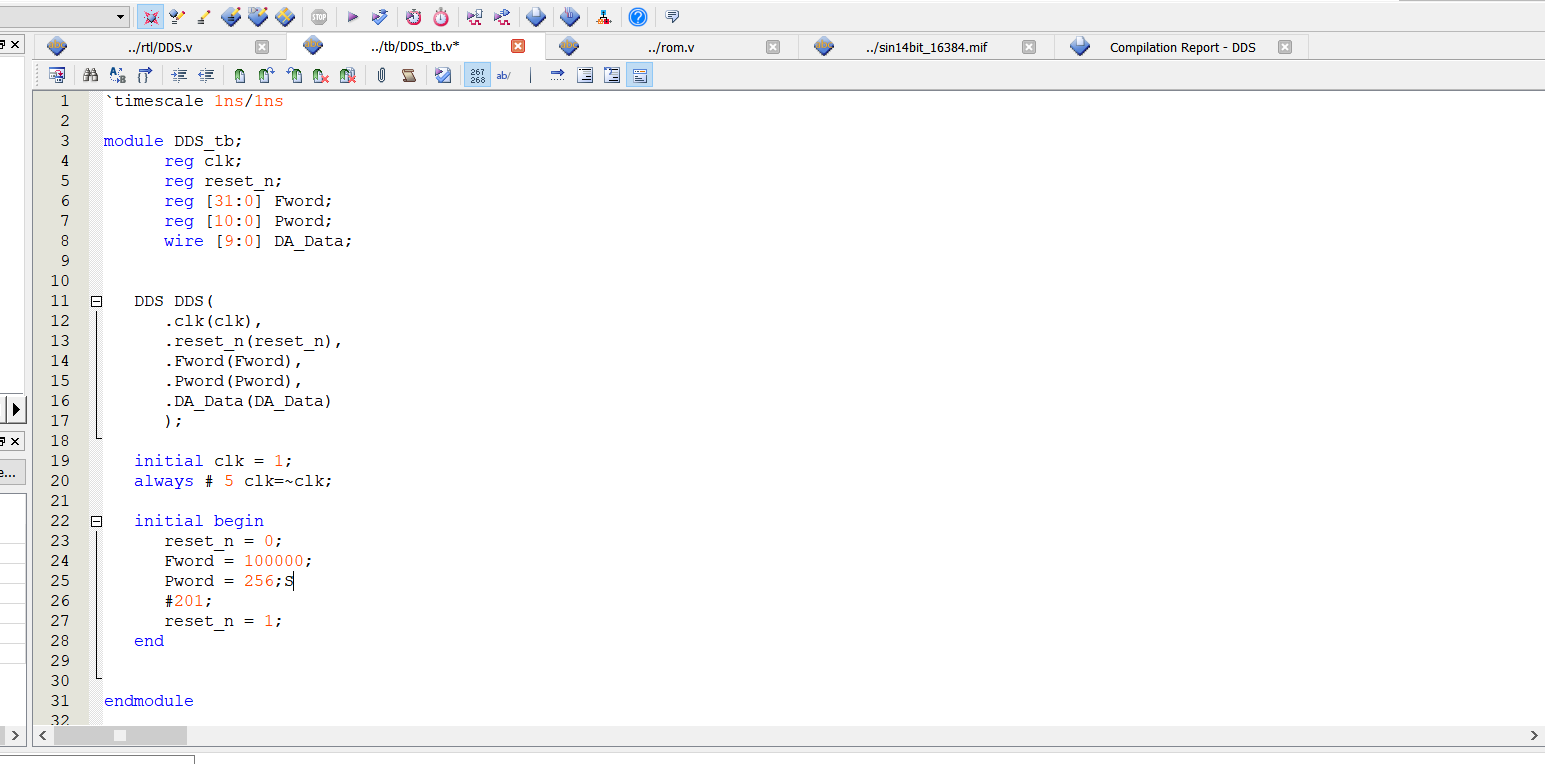Image resolution: width=1545 pixels, height=764 pixels.
Task: Click the page icon right of the blue arrow
Action: click(x=585, y=75)
